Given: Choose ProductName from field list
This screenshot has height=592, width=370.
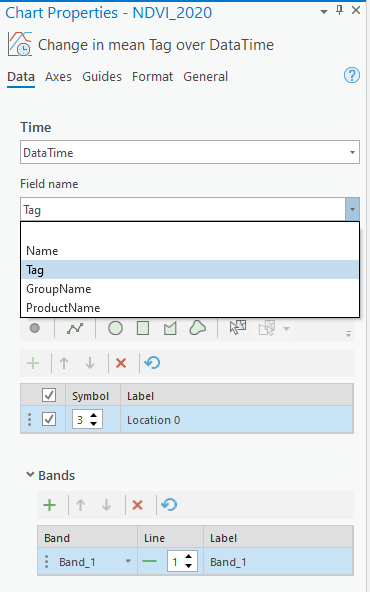Looking at the screenshot, I should pos(190,308).
